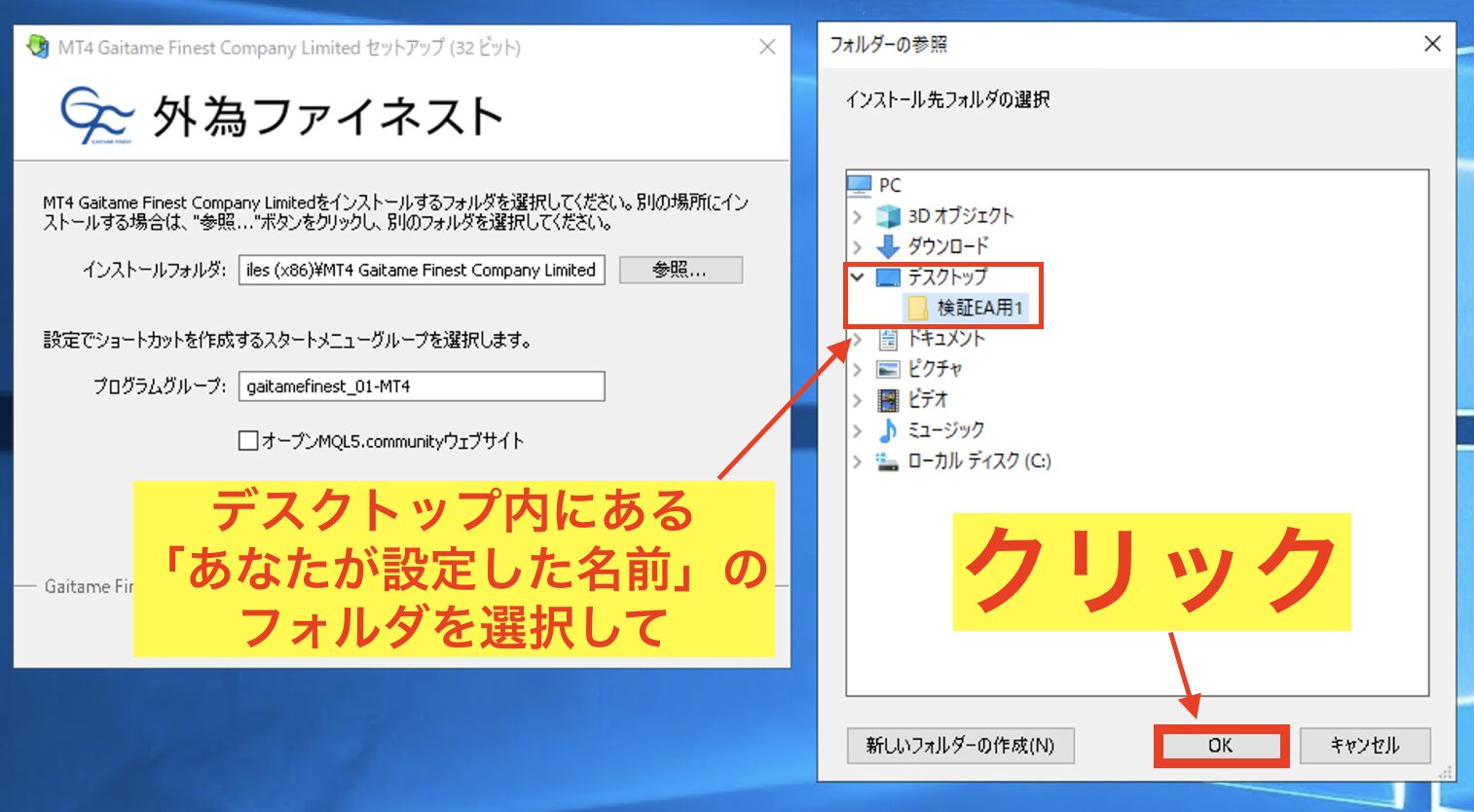Select the ローカル ディスク (C:) label
1474x812 pixels.
point(979,461)
